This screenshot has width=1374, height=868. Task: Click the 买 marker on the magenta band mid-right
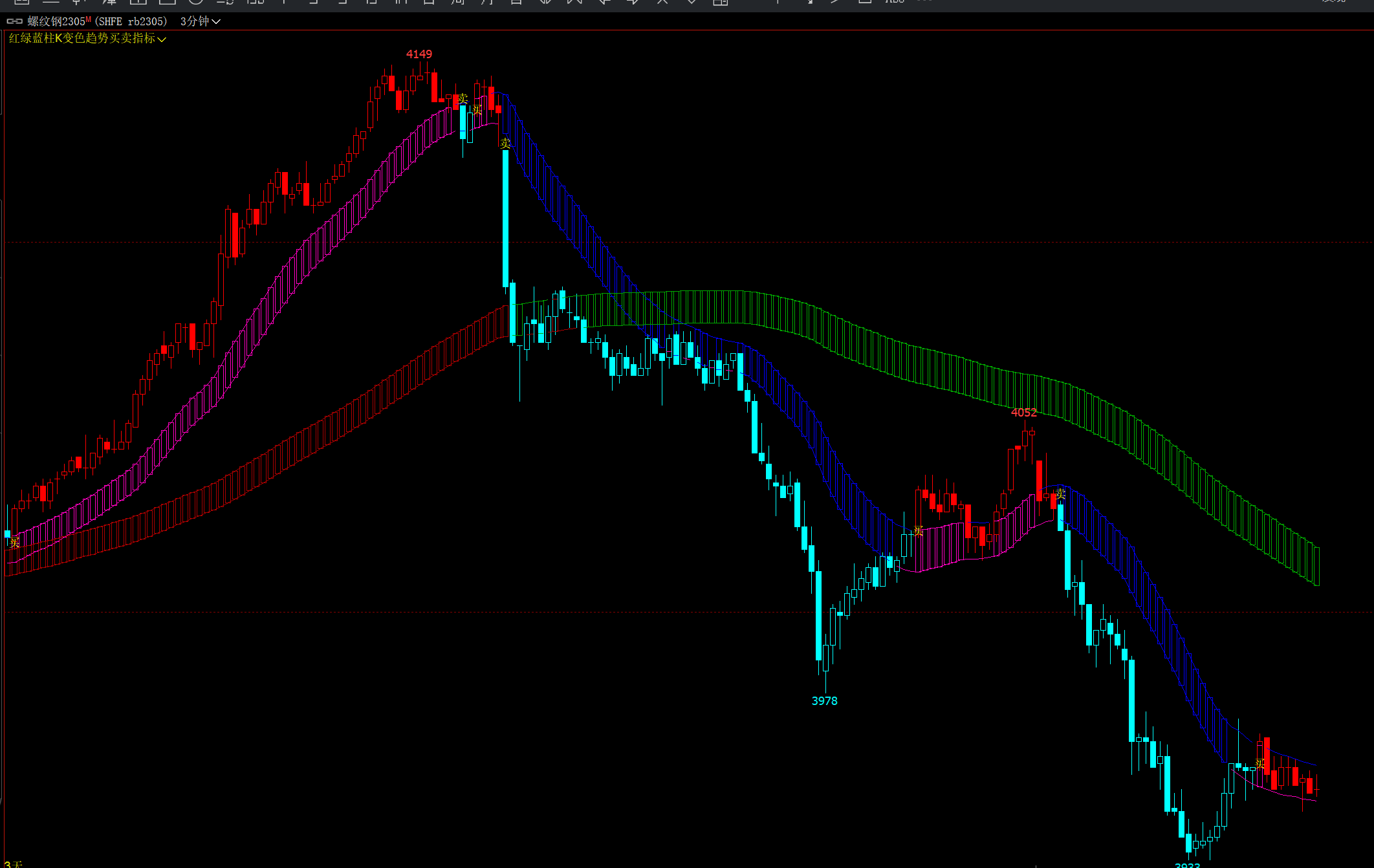click(x=918, y=531)
